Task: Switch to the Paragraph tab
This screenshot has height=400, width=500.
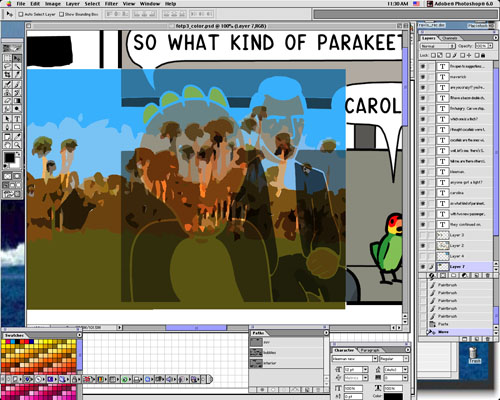Action: click(370, 350)
